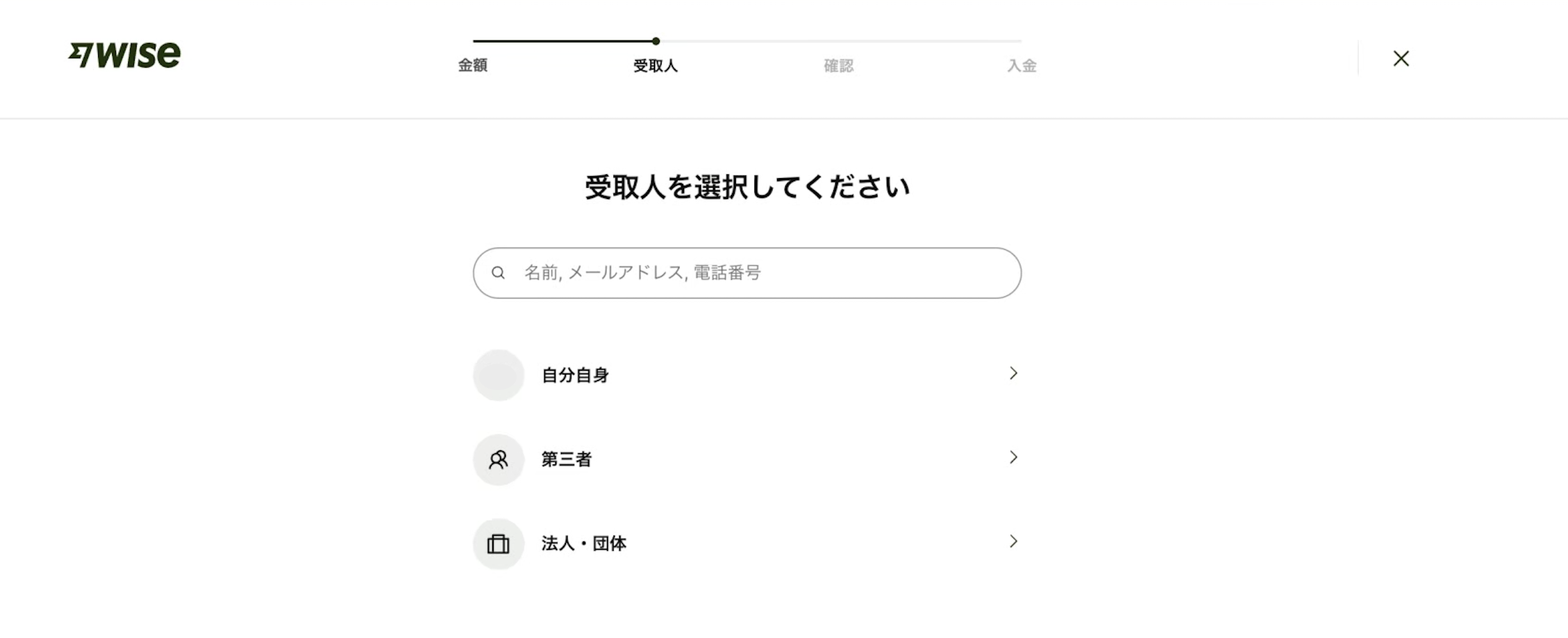Choose 法人・団体 as recipient
Image resolution: width=1568 pixels, height=638 pixels.
click(x=583, y=544)
